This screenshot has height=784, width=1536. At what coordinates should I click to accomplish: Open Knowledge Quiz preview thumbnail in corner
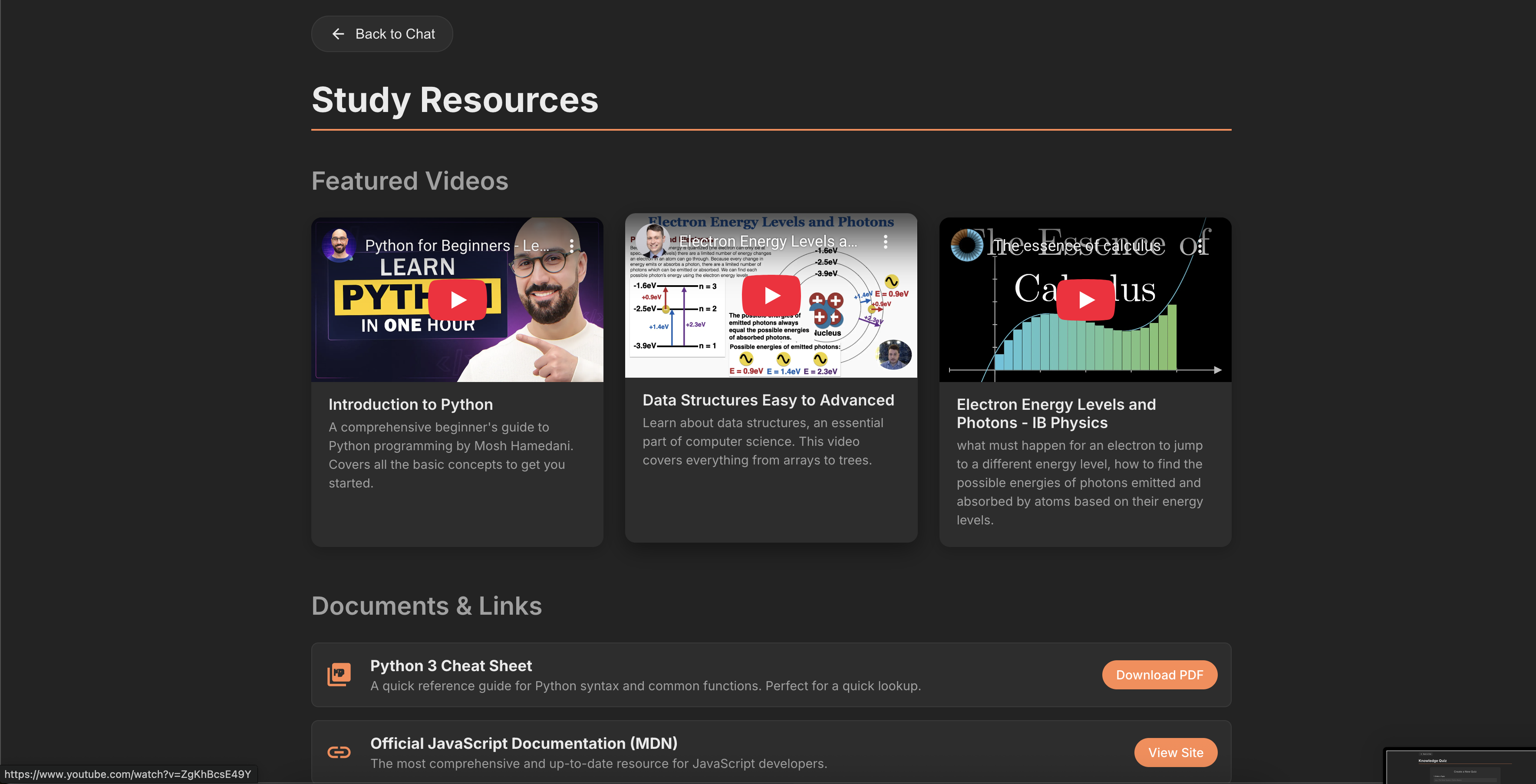(1460, 766)
